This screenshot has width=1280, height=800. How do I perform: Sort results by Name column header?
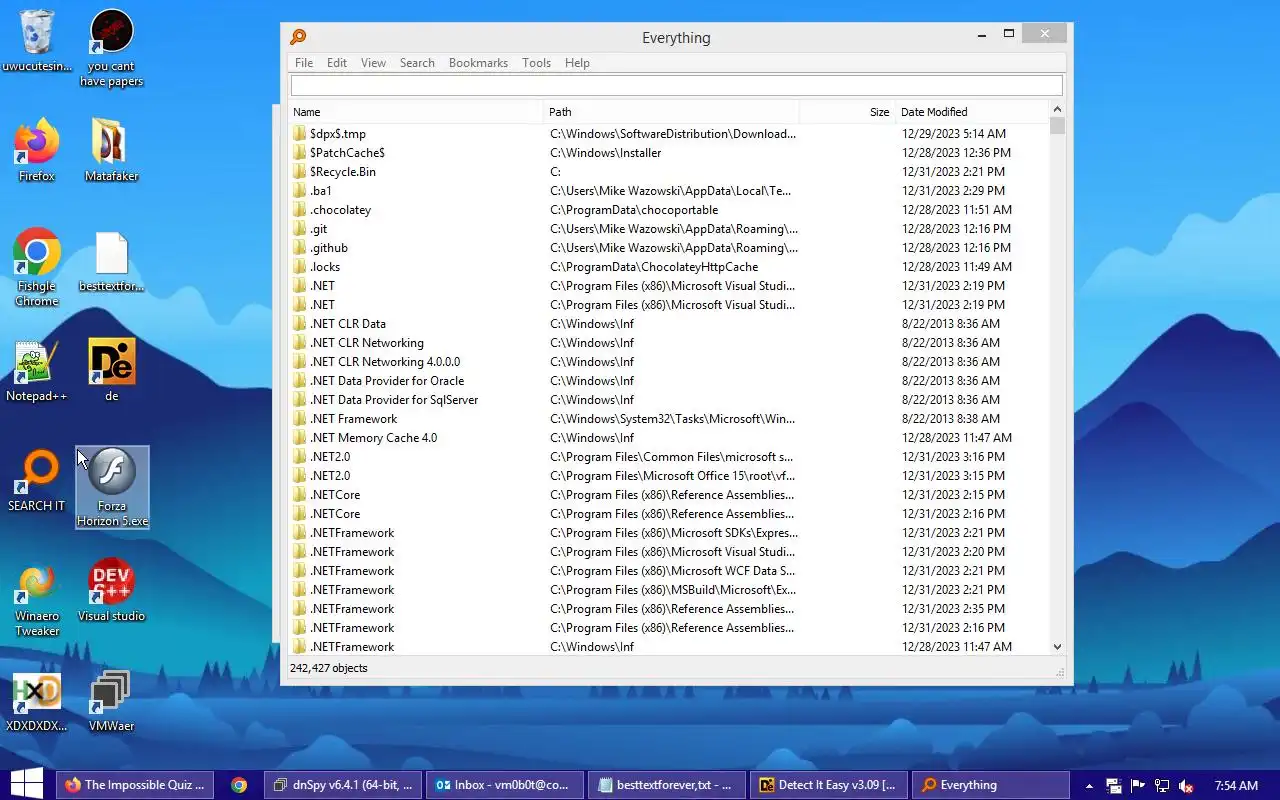pyautogui.click(x=416, y=112)
